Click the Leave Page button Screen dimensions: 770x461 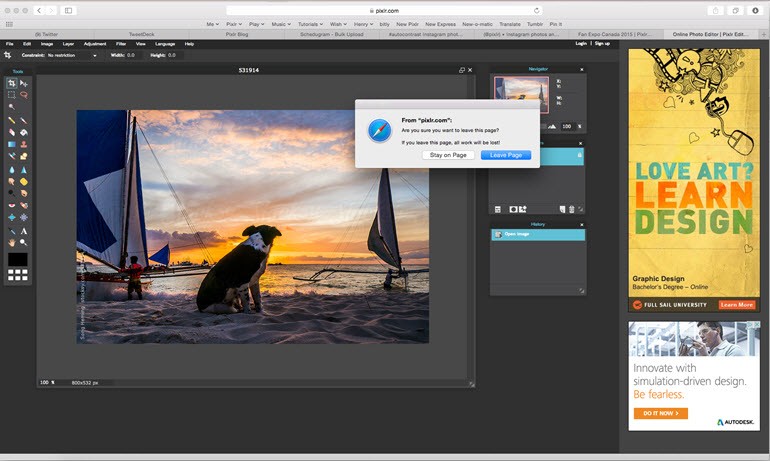pyautogui.click(x=505, y=155)
